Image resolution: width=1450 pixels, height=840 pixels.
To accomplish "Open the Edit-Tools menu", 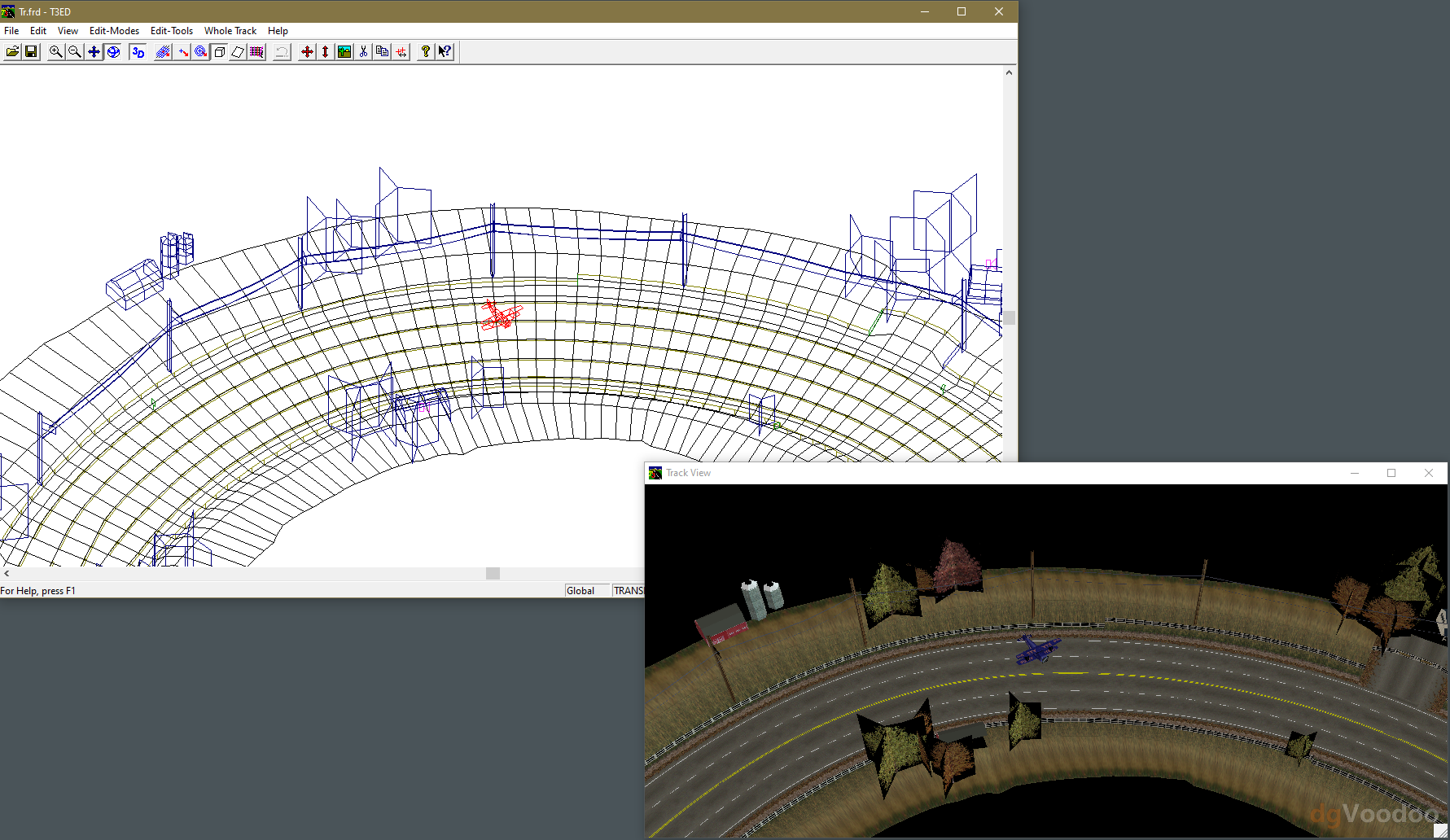I will pyautogui.click(x=172, y=31).
